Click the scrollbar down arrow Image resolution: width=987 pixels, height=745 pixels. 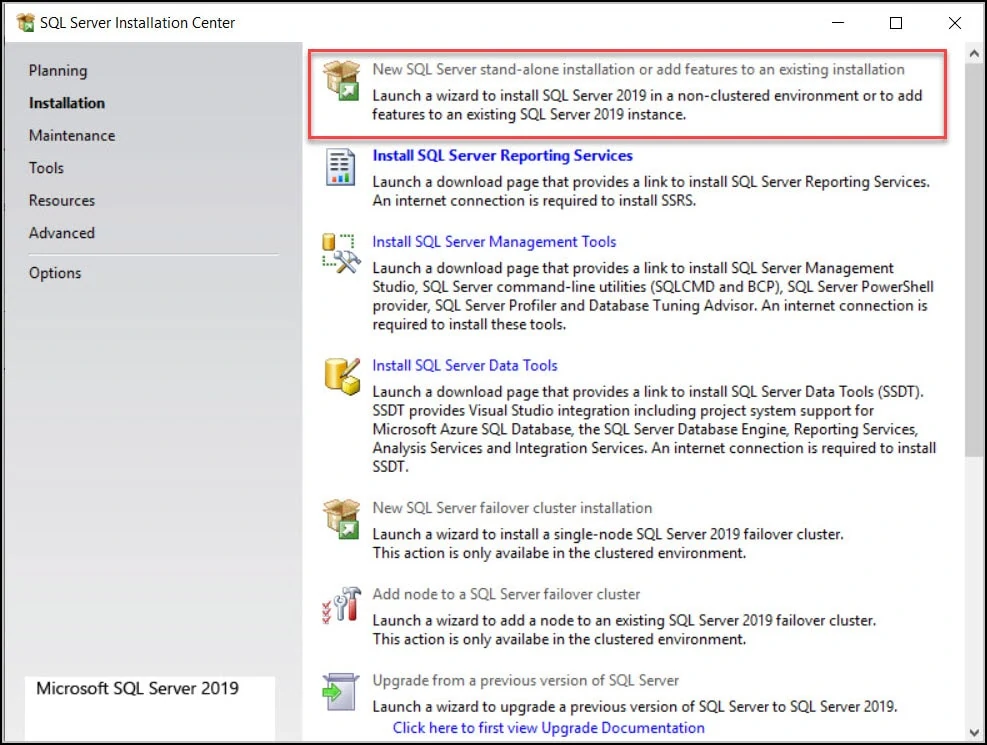click(974, 732)
